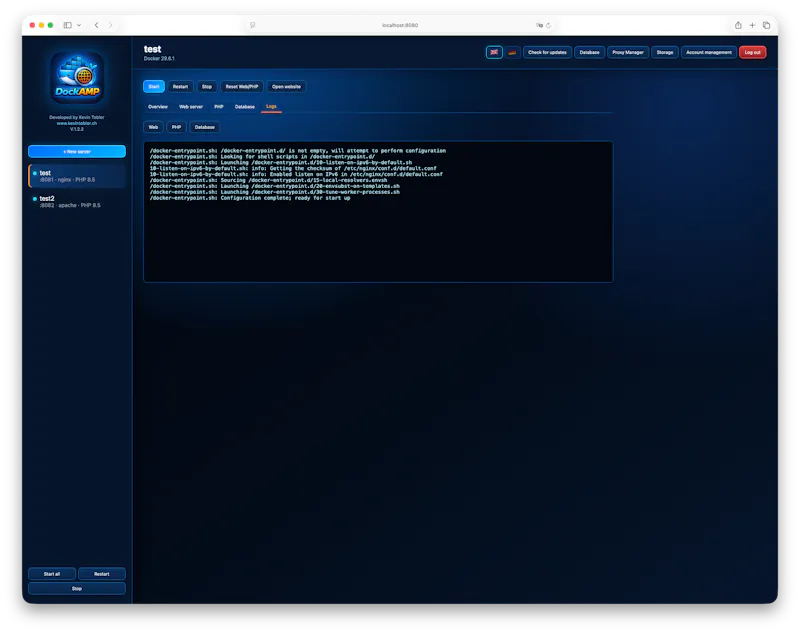Screen dimensions: 800x633
Task: Open website for the test server
Action: 286,87
